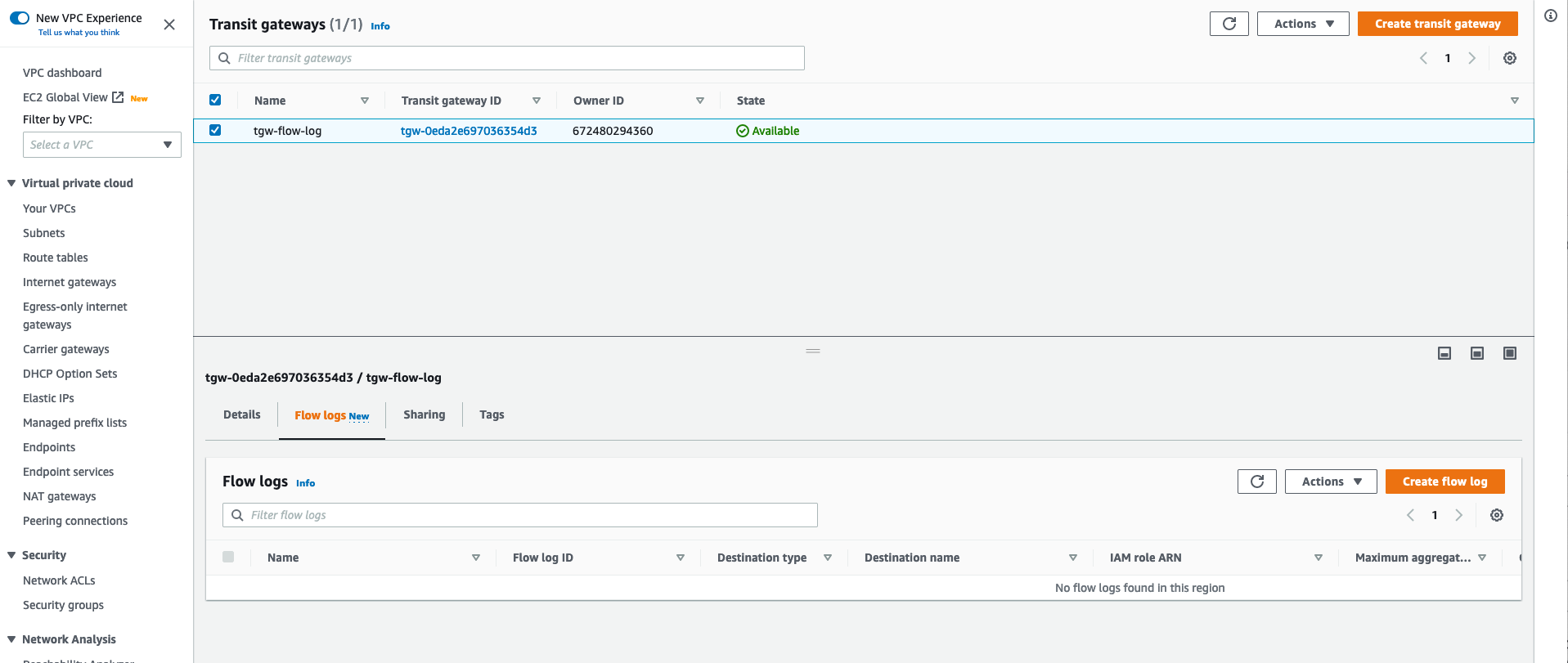Open Network ACLs in sidebar

point(59,580)
